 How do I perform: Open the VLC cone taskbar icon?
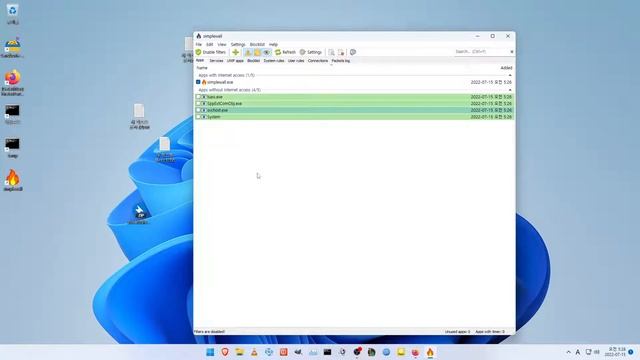click(254, 352)
